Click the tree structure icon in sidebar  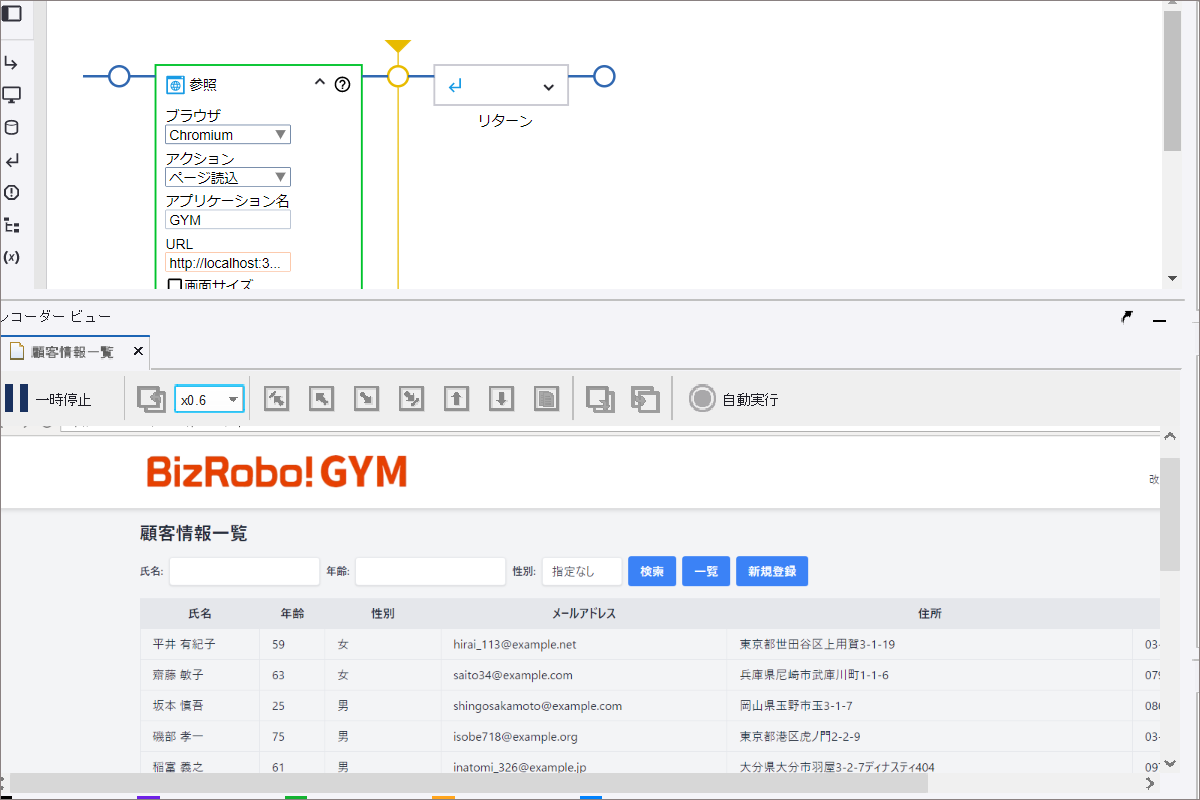(12, 225)
